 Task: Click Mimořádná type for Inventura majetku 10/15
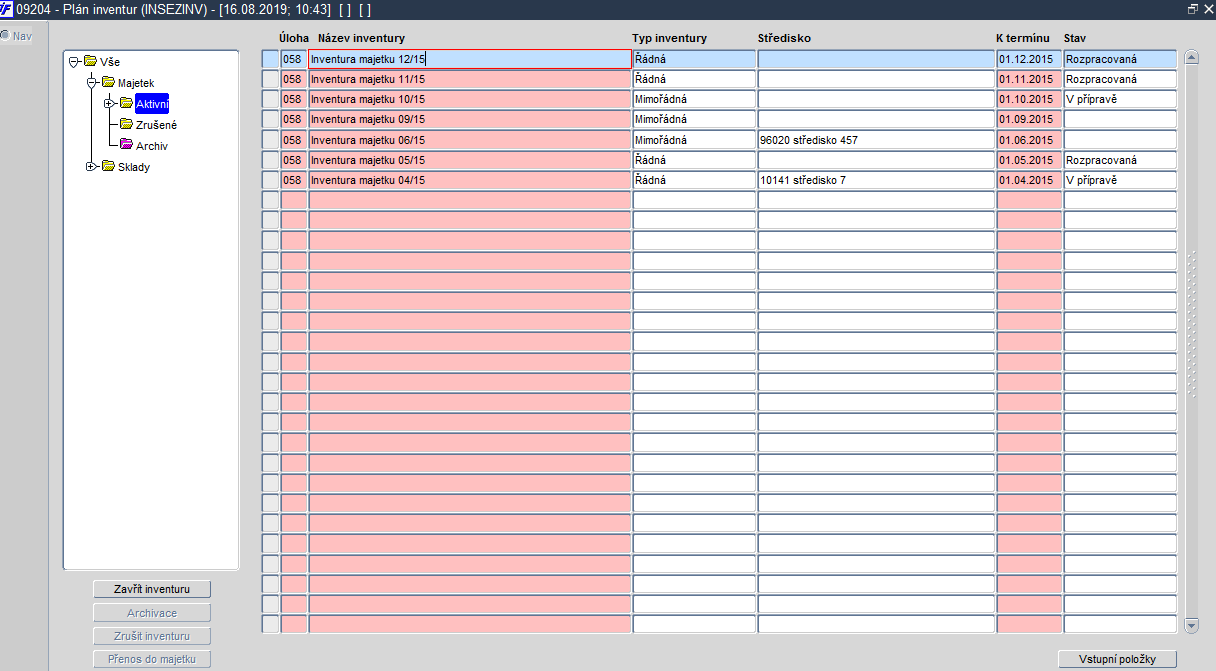coord(694,99)
